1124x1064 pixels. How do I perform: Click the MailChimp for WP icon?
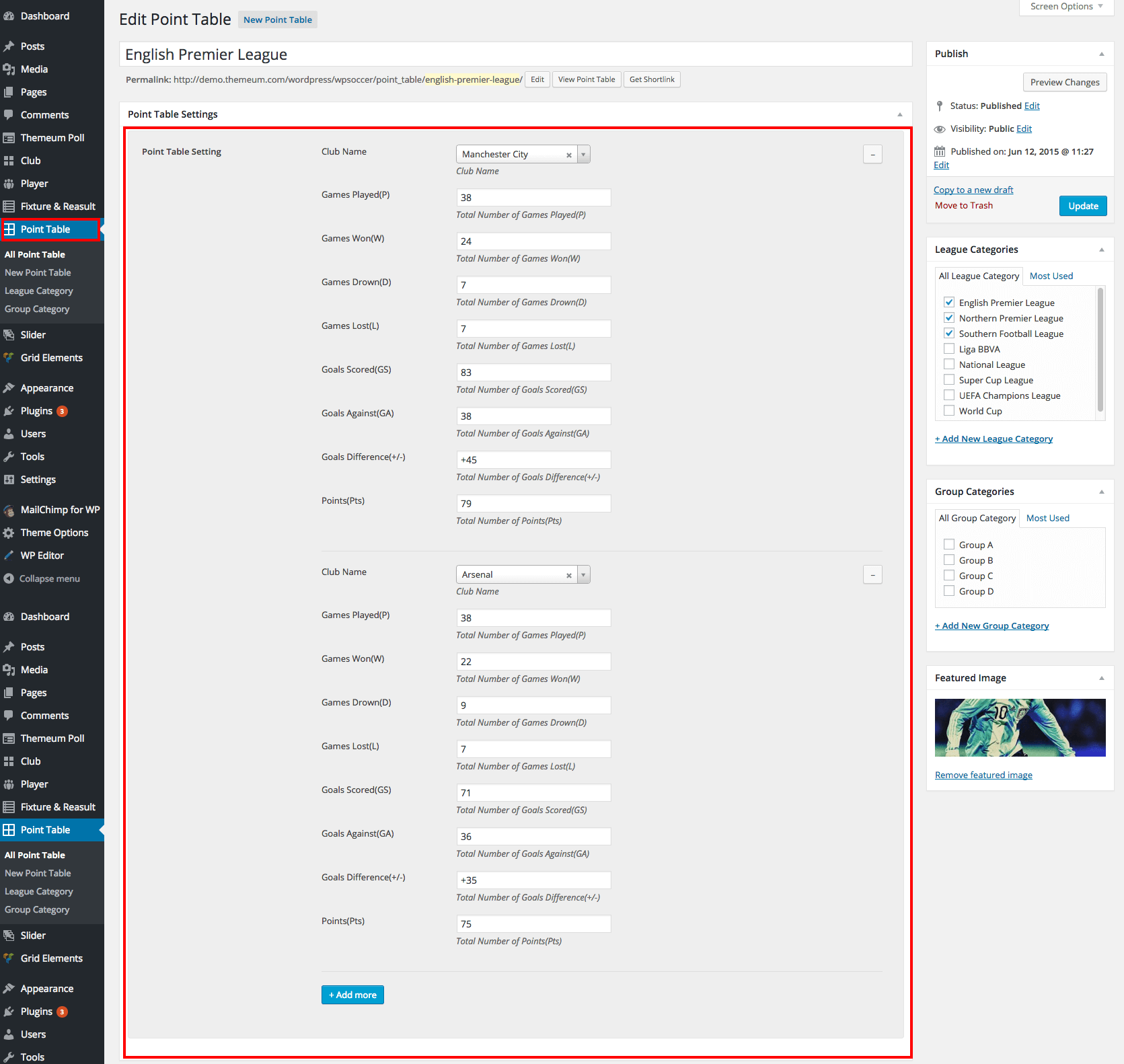pyautogui.click(x=9, y=510)
